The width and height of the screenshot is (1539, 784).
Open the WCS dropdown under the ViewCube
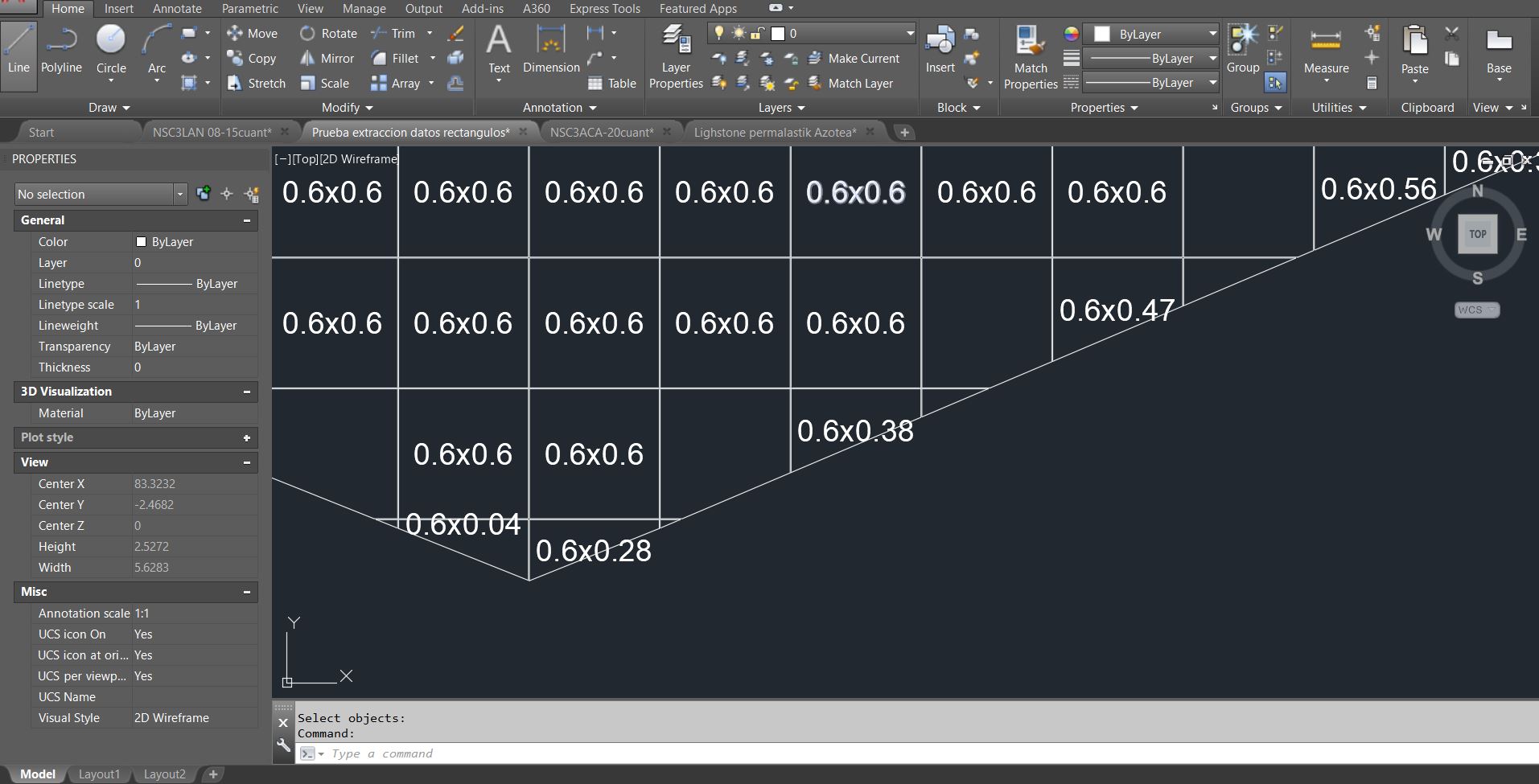click(1477, 310)
